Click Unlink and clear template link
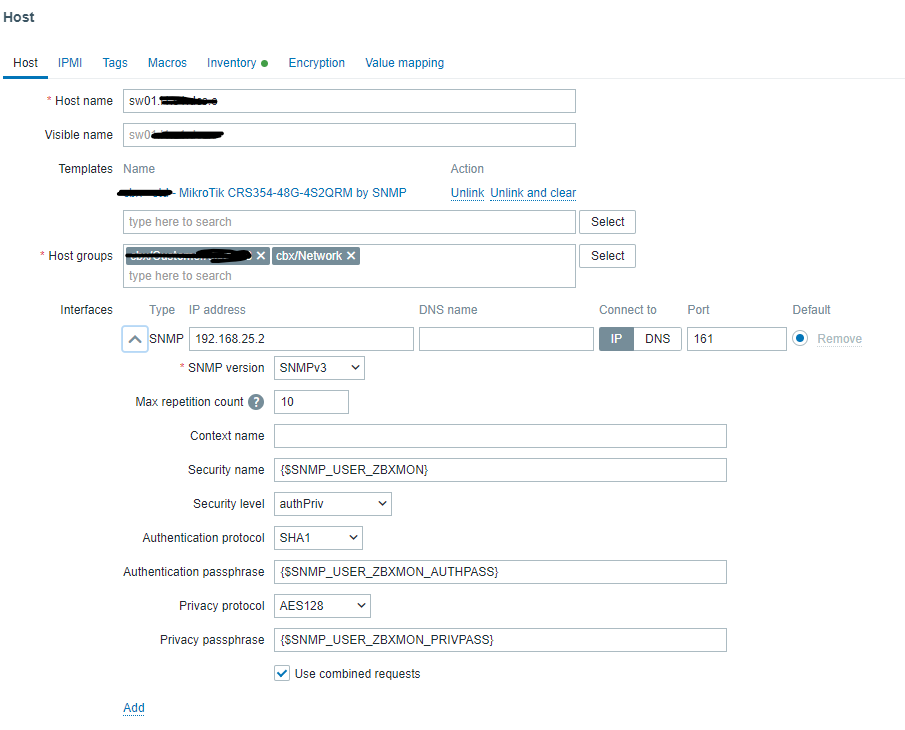Screen dimensions: 905x730 (533, 193)
